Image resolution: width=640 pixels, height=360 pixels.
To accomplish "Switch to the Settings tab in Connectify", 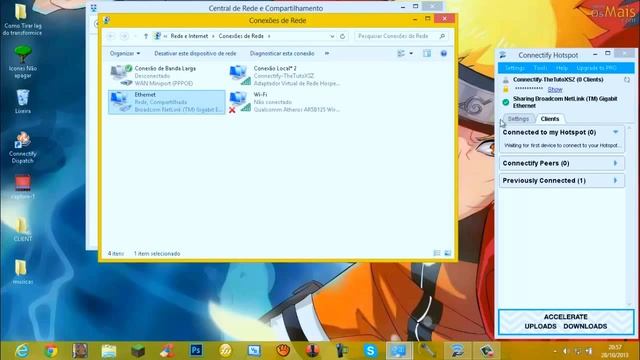I will click(x=518, y=119).
